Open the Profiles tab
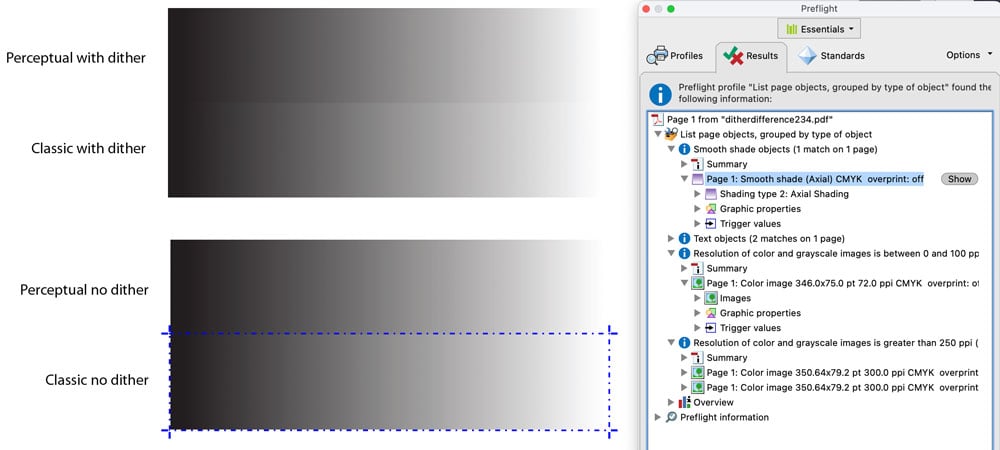The height and width of the screenshot is (450, 1000). [676, 55]
